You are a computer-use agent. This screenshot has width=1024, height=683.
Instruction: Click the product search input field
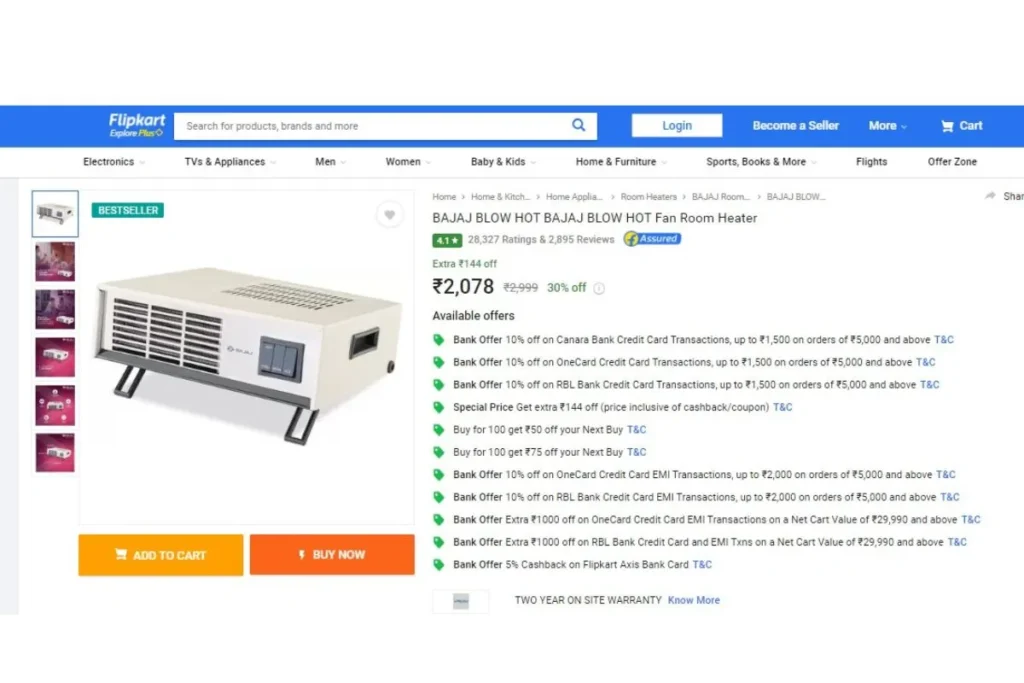click(x=372, y=126)
